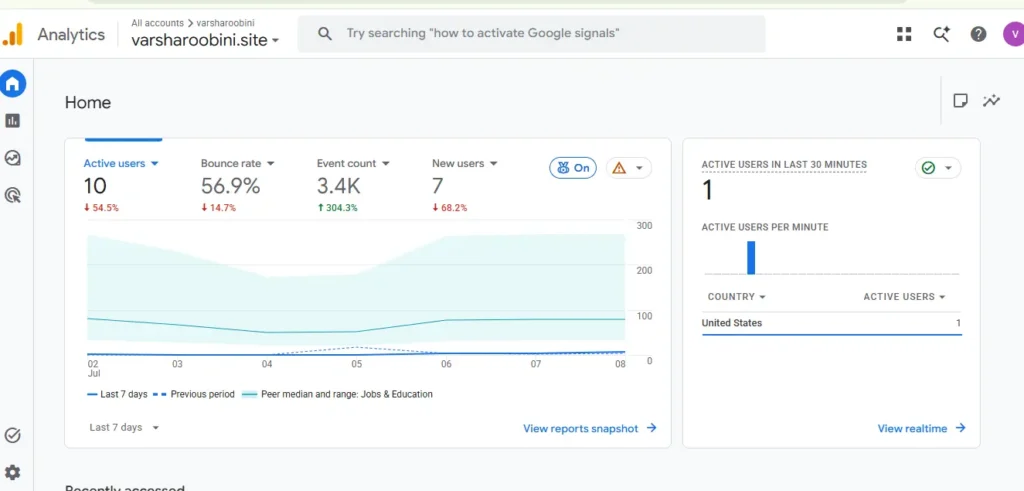The height and width of the screenshot is (491, 1024).
Task: Open the account avatar V
Action: click(1014, 34)
